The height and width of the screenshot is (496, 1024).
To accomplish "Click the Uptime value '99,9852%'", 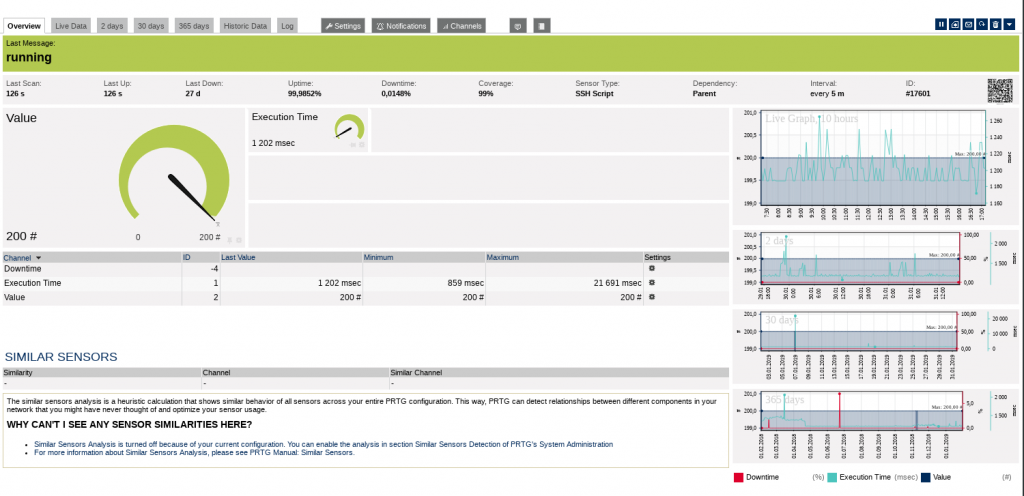I will click(x=304, y=93).
